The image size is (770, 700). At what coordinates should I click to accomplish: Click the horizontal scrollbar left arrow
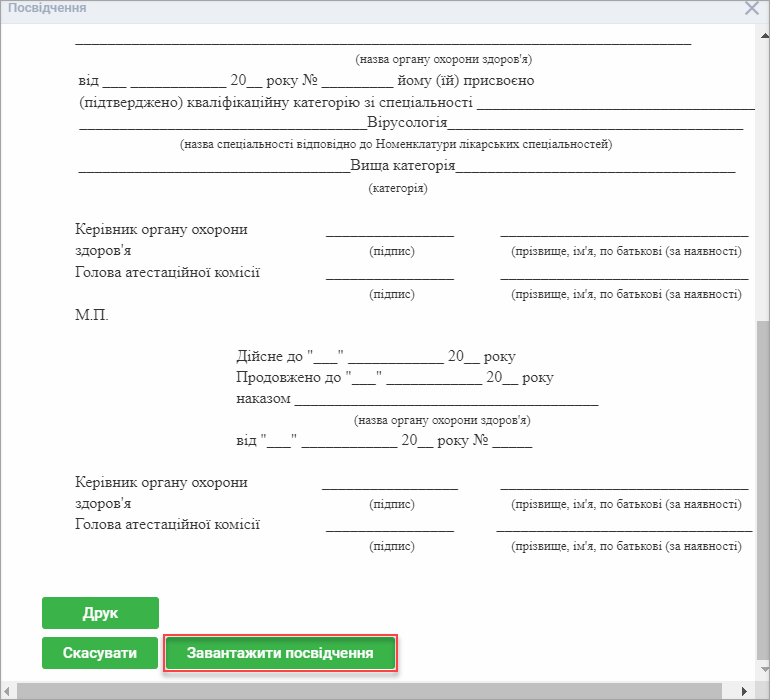point(6,691)
